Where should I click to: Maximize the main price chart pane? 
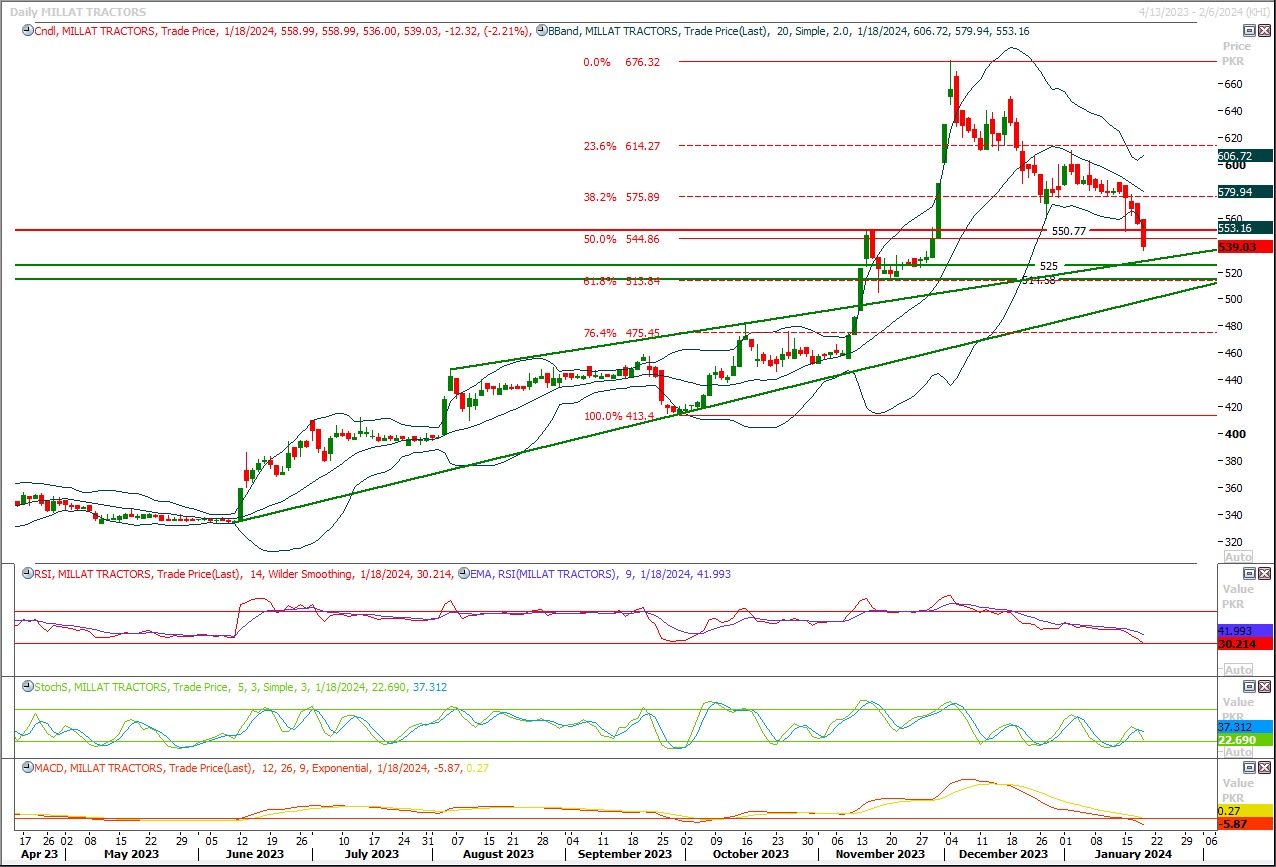click(x=1250, y=30)
